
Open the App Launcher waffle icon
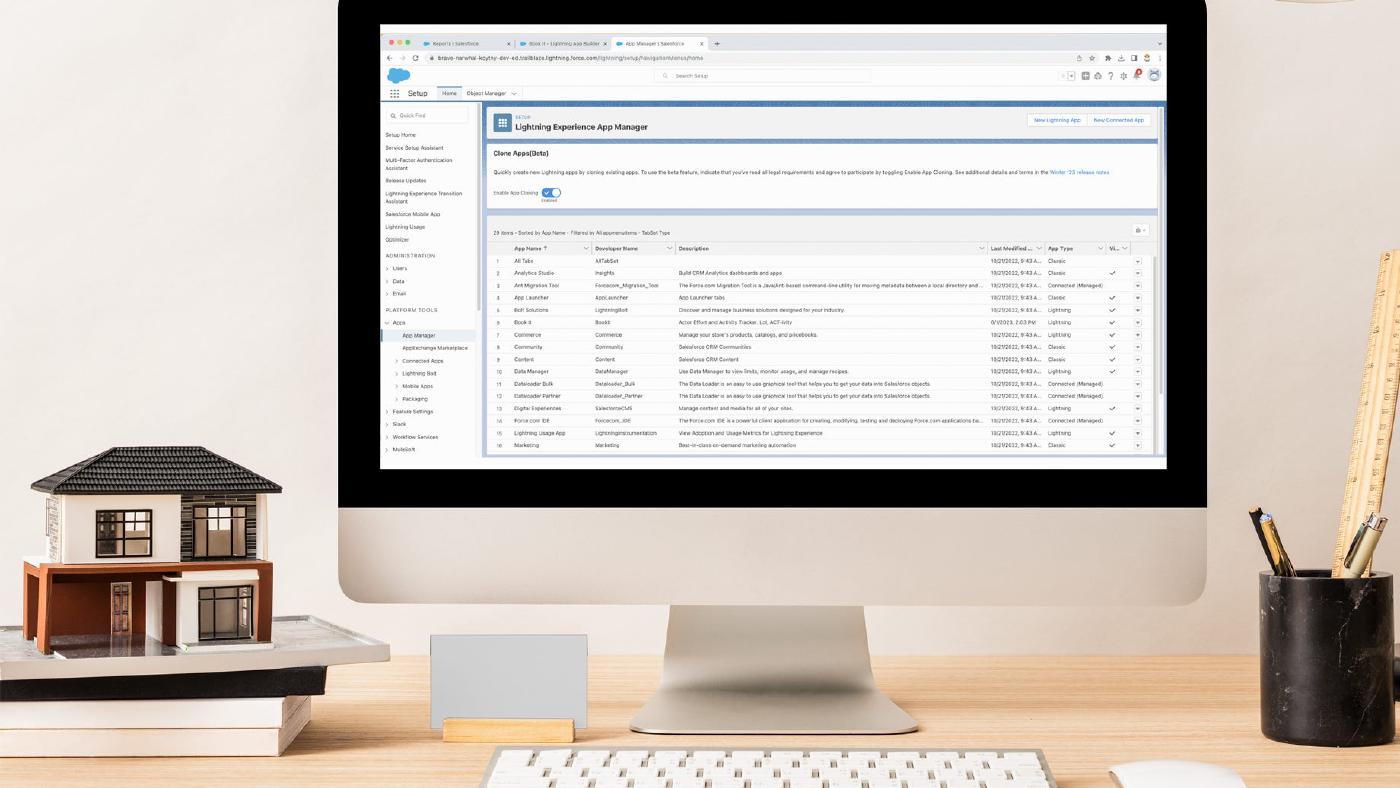point(394,92)
